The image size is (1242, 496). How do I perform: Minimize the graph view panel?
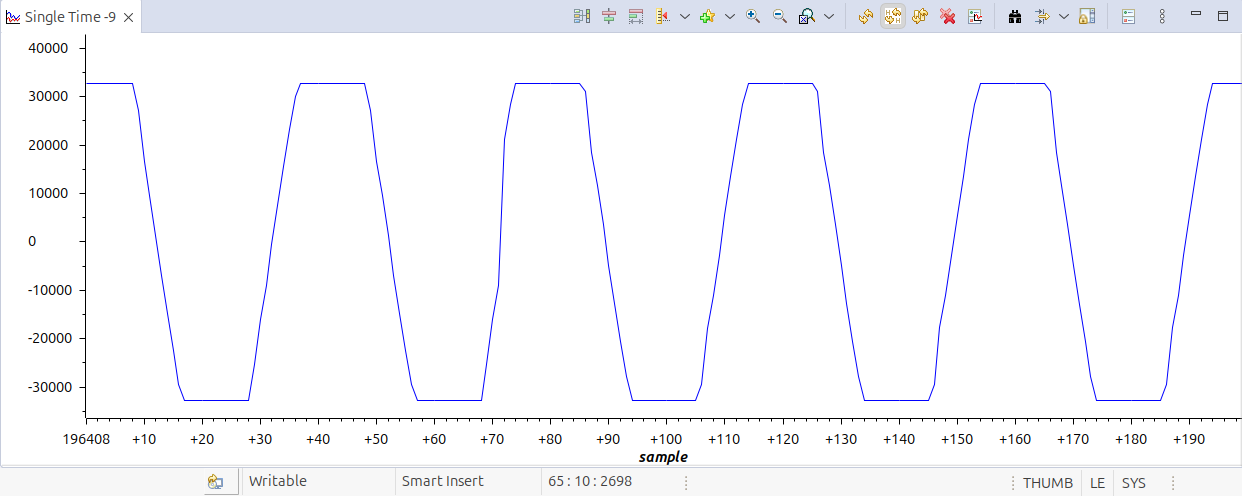[1195, 15]
